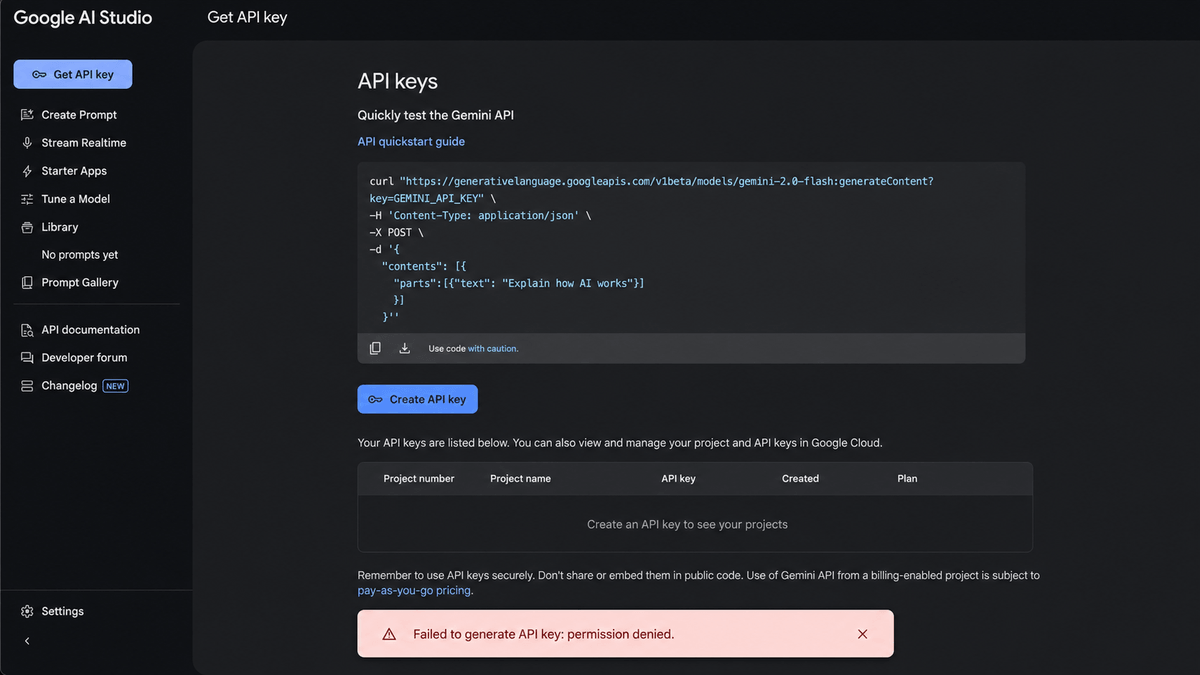Screen dimensions: 1200x675
Task: Click the key icon in Get API key
Action: tap(39, 74)
